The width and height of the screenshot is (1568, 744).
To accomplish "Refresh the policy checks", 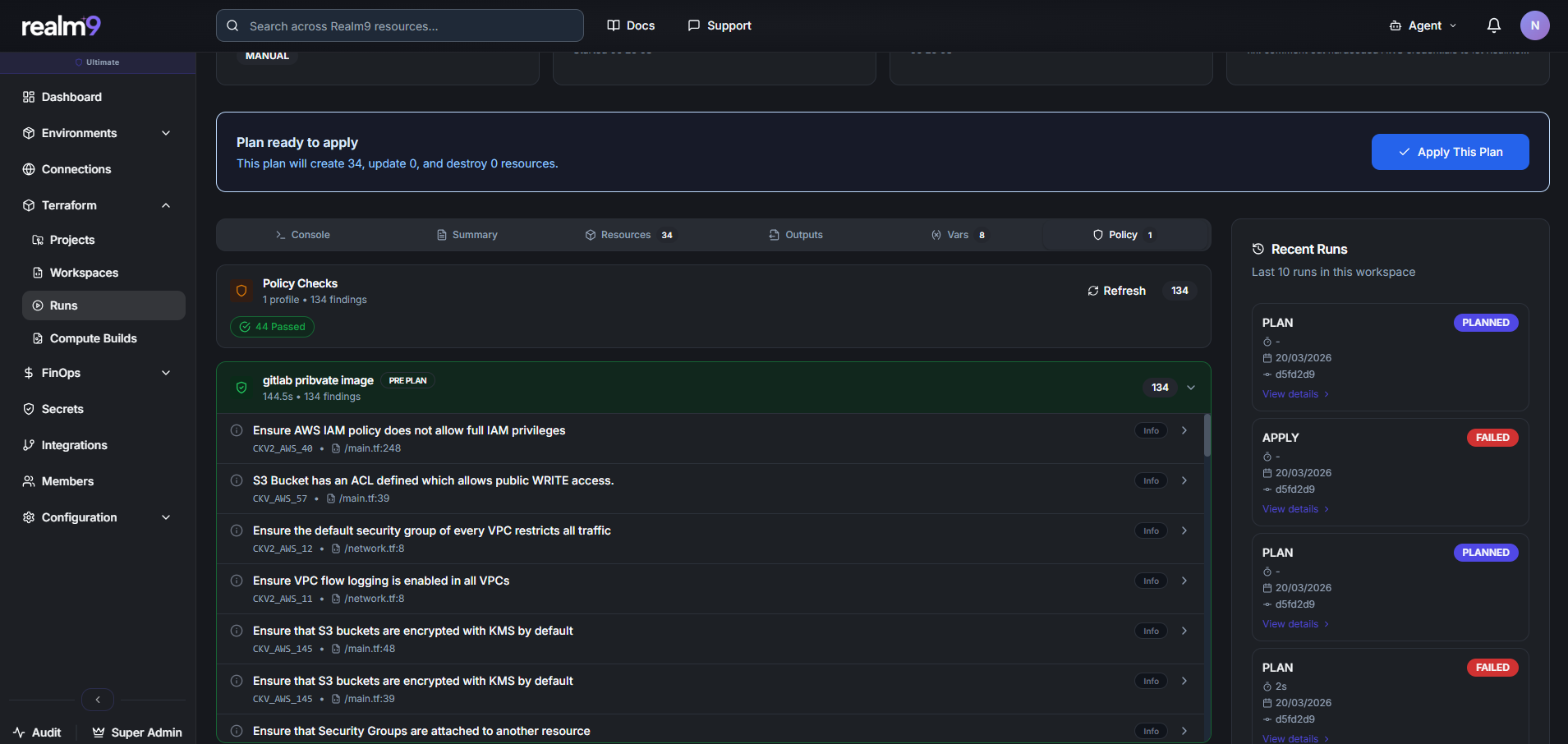I will tap(1116, 291).
